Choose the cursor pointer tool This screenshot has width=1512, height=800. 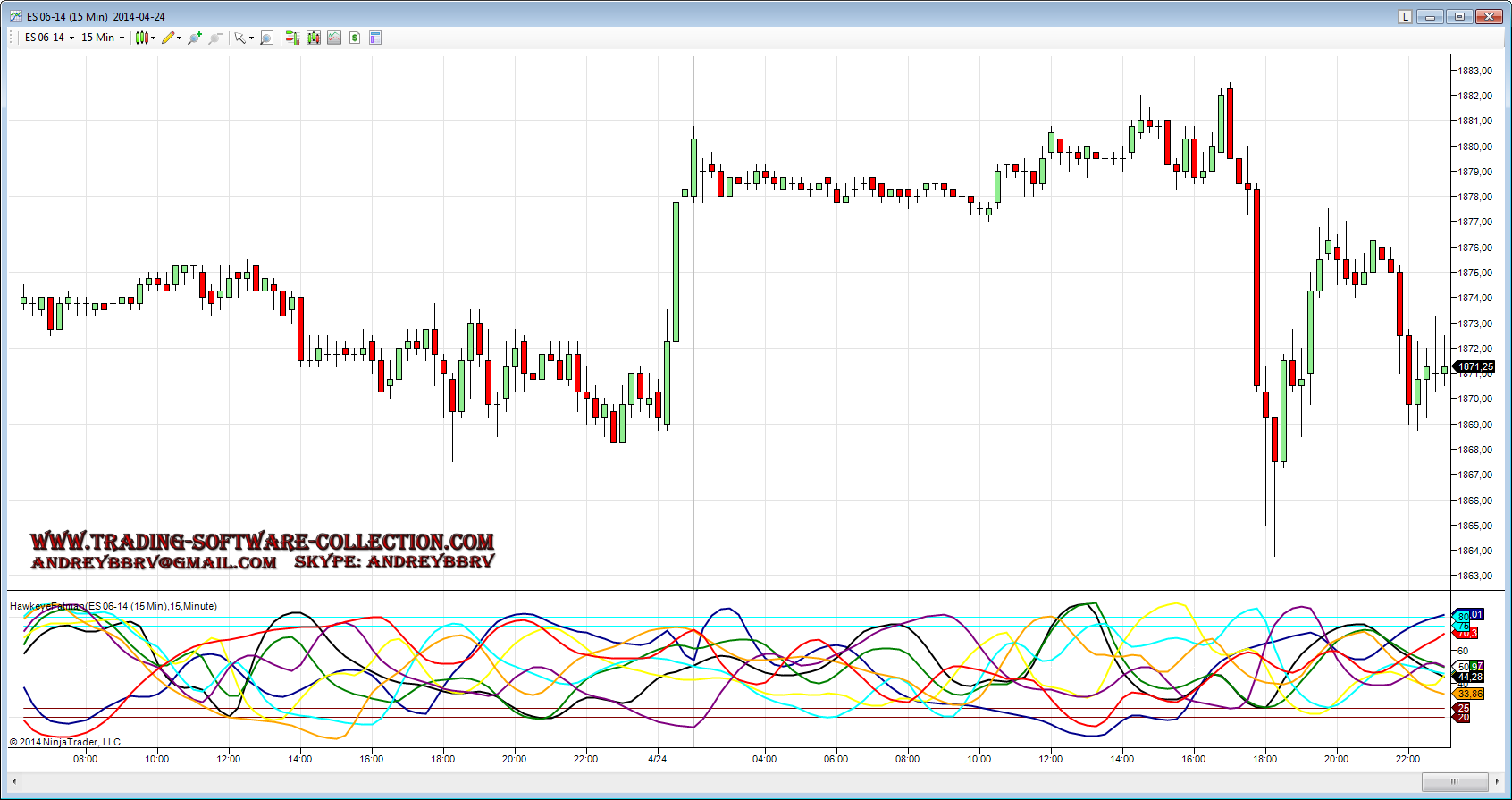click(241, 38)
